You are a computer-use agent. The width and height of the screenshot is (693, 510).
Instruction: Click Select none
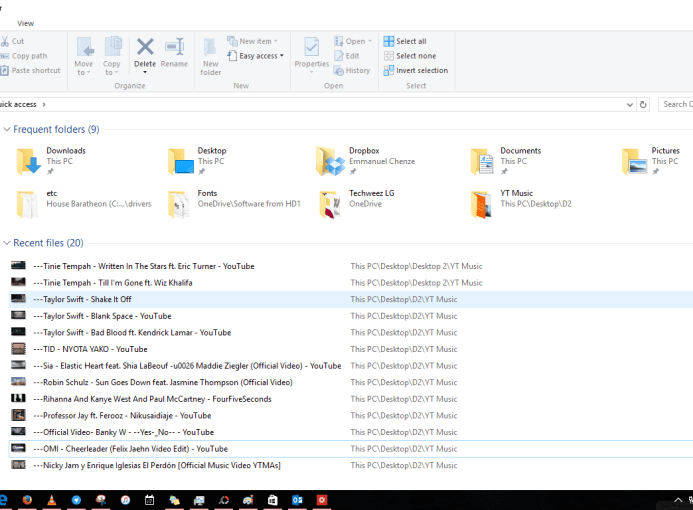coord(410,56)
